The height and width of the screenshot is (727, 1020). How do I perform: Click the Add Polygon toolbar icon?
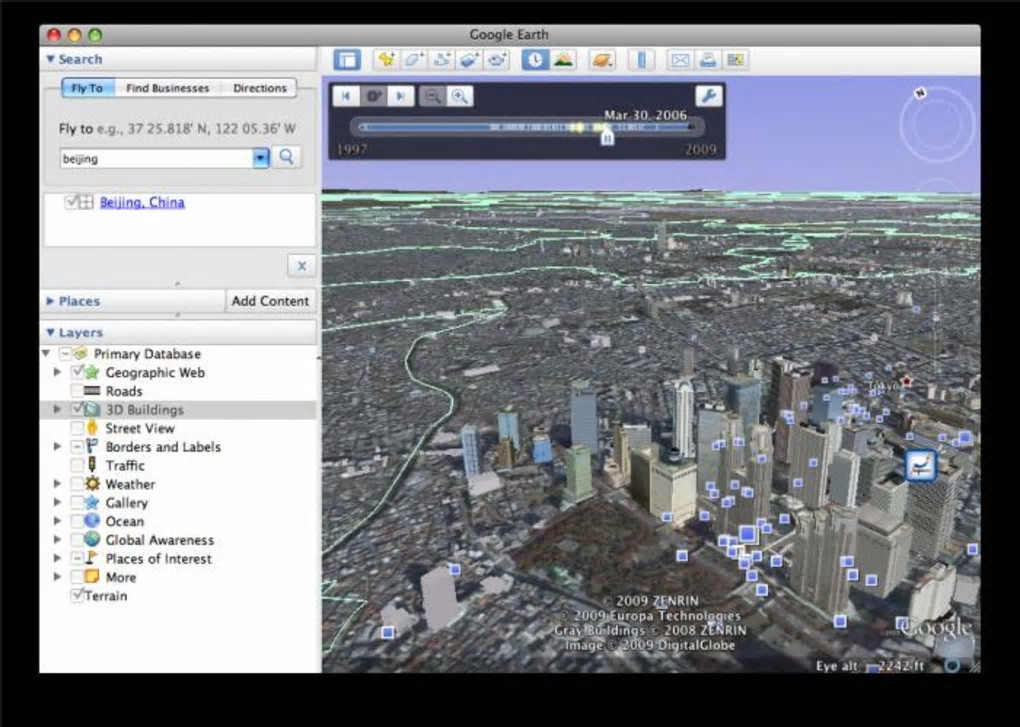(x=413, y=60)
